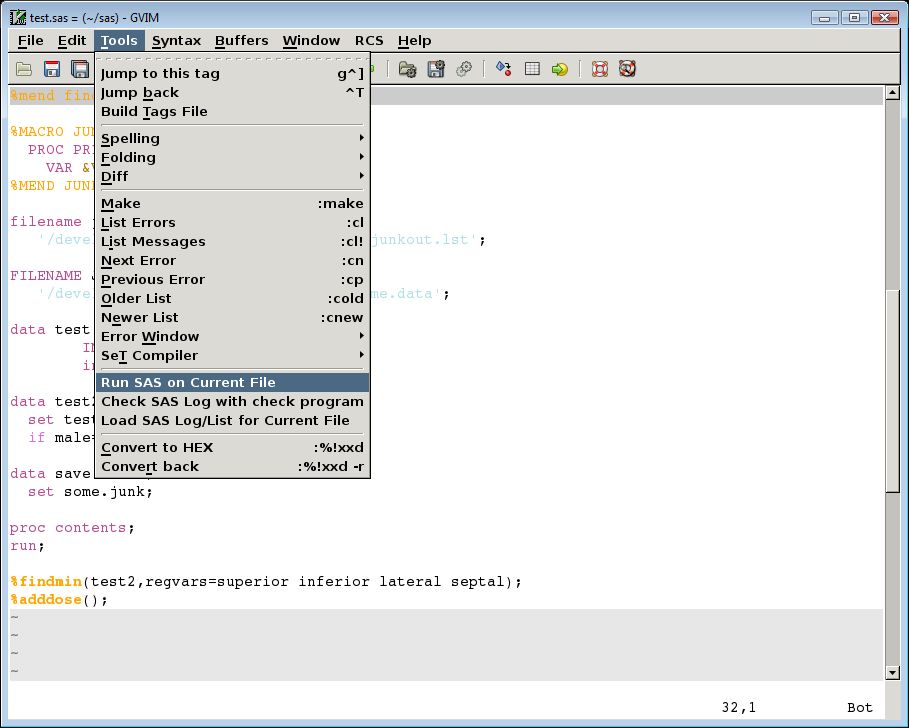Click the Run Script gears icon
The height and width of the screenshot is (728, 909).
coord(464,70)
